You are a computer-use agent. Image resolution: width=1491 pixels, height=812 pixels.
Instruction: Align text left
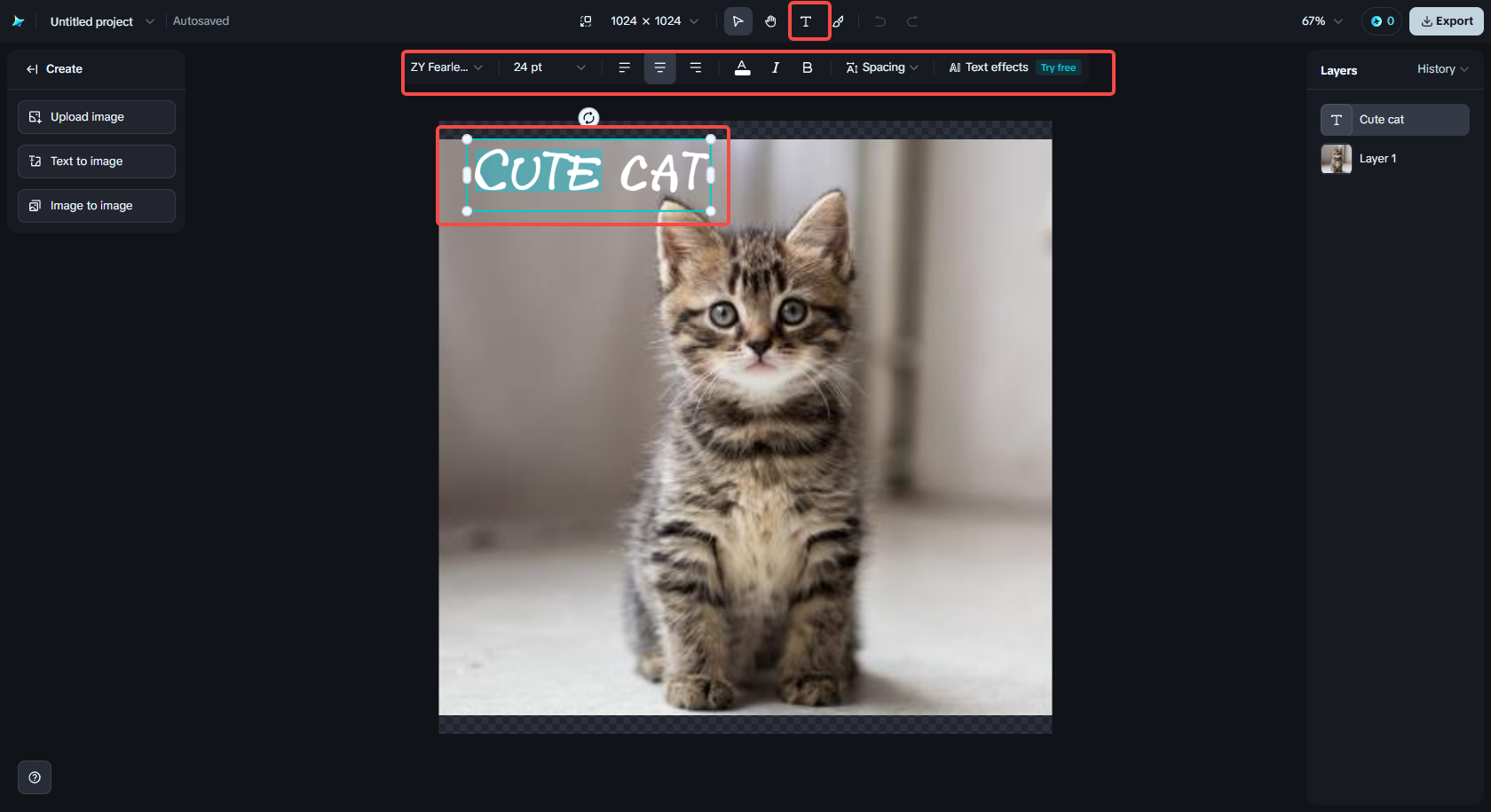625,67
